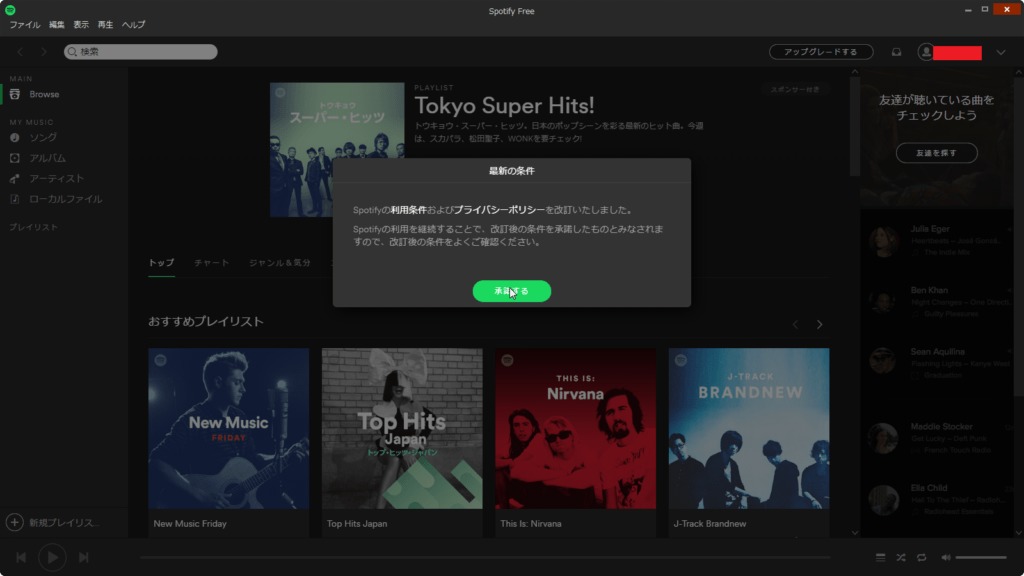Toggle shuffle mode
This screenshot has width=1024, height=576.
(901, 557)
